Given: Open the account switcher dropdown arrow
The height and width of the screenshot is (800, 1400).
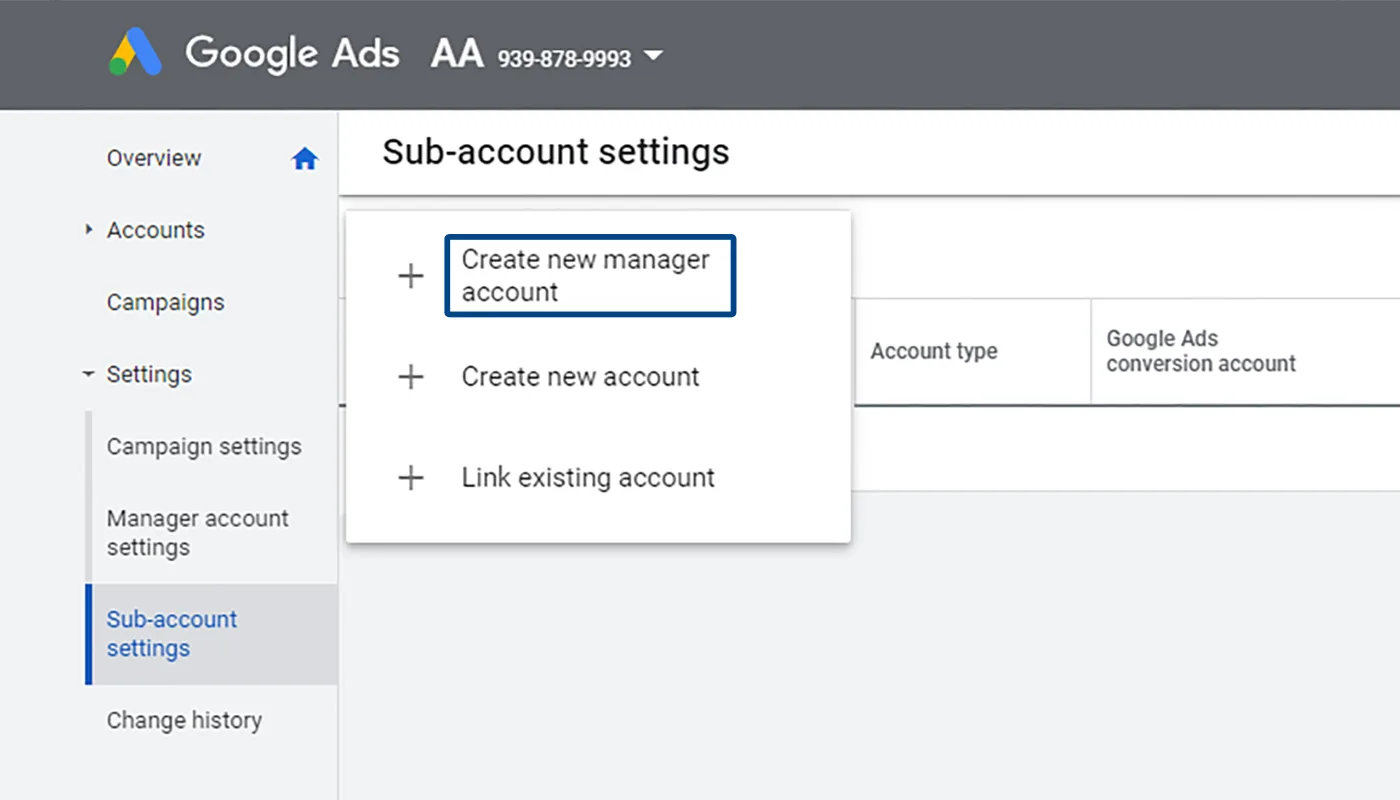Looking at the screenshot, I should [653, 56].
